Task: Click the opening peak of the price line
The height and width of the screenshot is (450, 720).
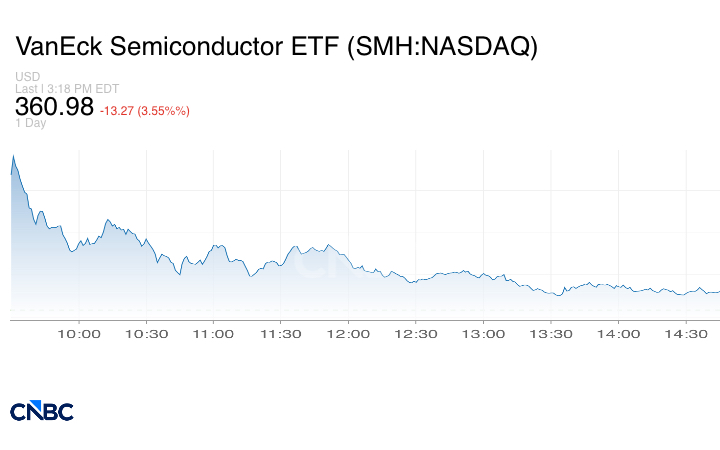Action: click(13, 156)
